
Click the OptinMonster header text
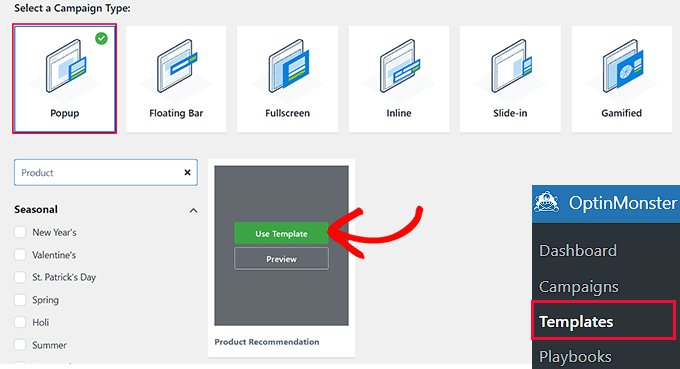tap(623, 202)
